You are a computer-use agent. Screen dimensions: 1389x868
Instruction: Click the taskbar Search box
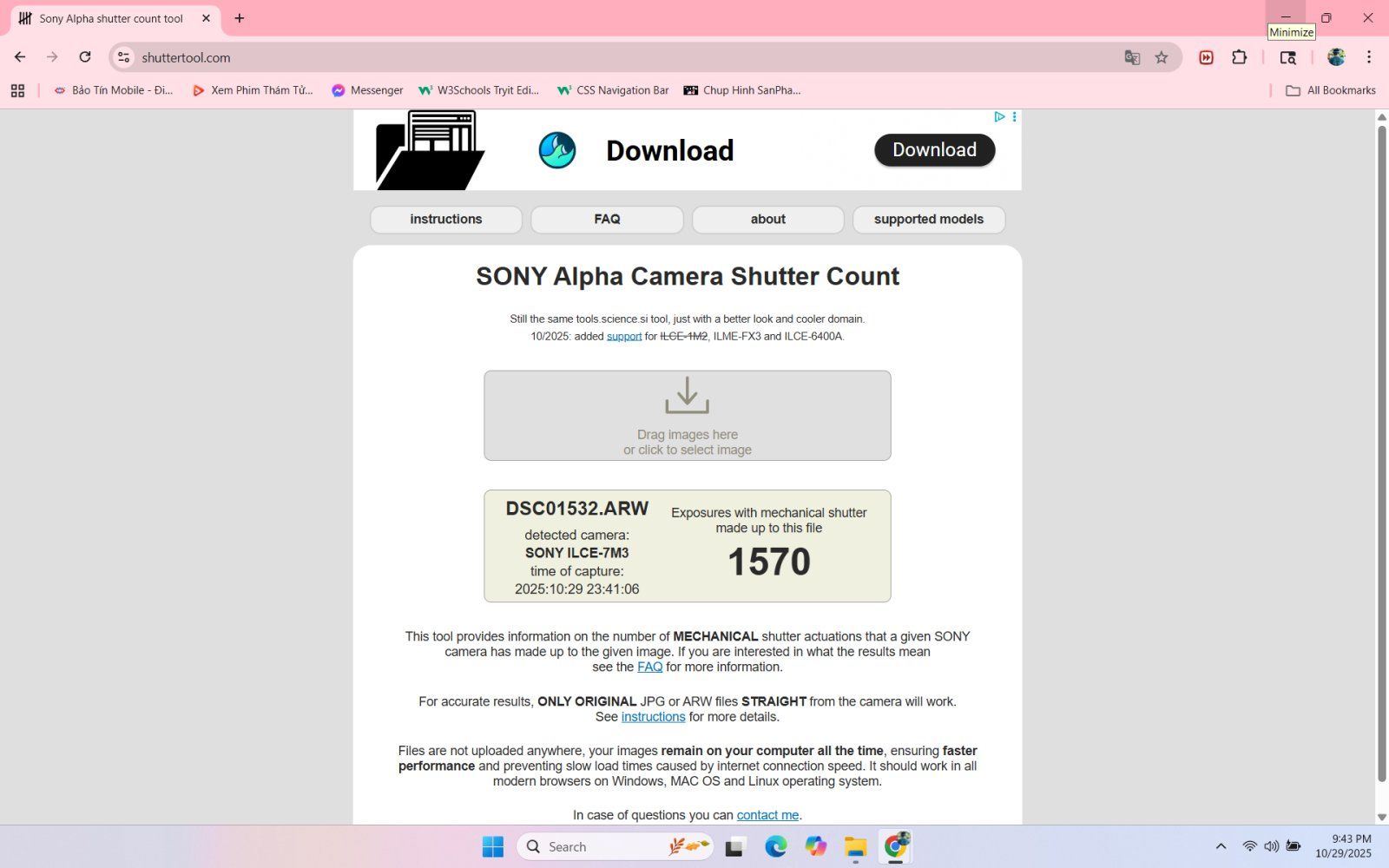click(x=616, y=846)
